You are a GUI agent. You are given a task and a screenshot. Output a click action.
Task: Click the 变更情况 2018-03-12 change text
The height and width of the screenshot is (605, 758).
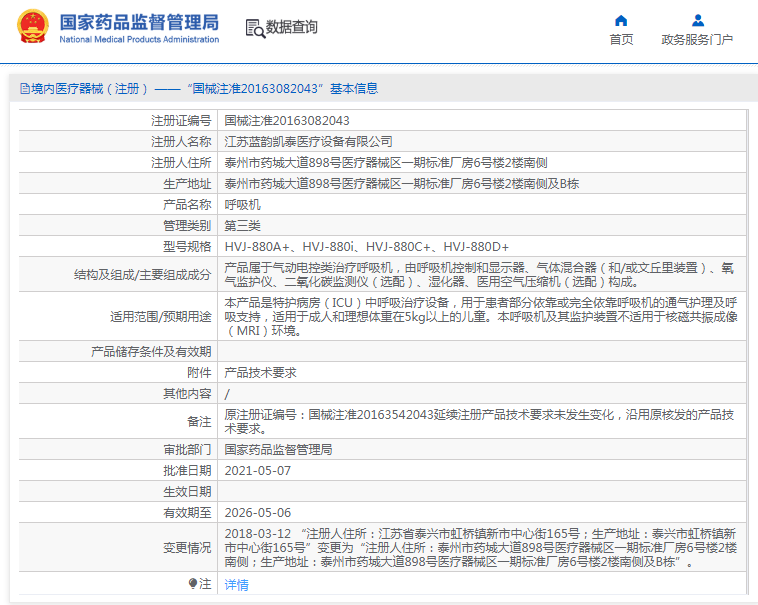pyautogui.click(x=481, y=547)
